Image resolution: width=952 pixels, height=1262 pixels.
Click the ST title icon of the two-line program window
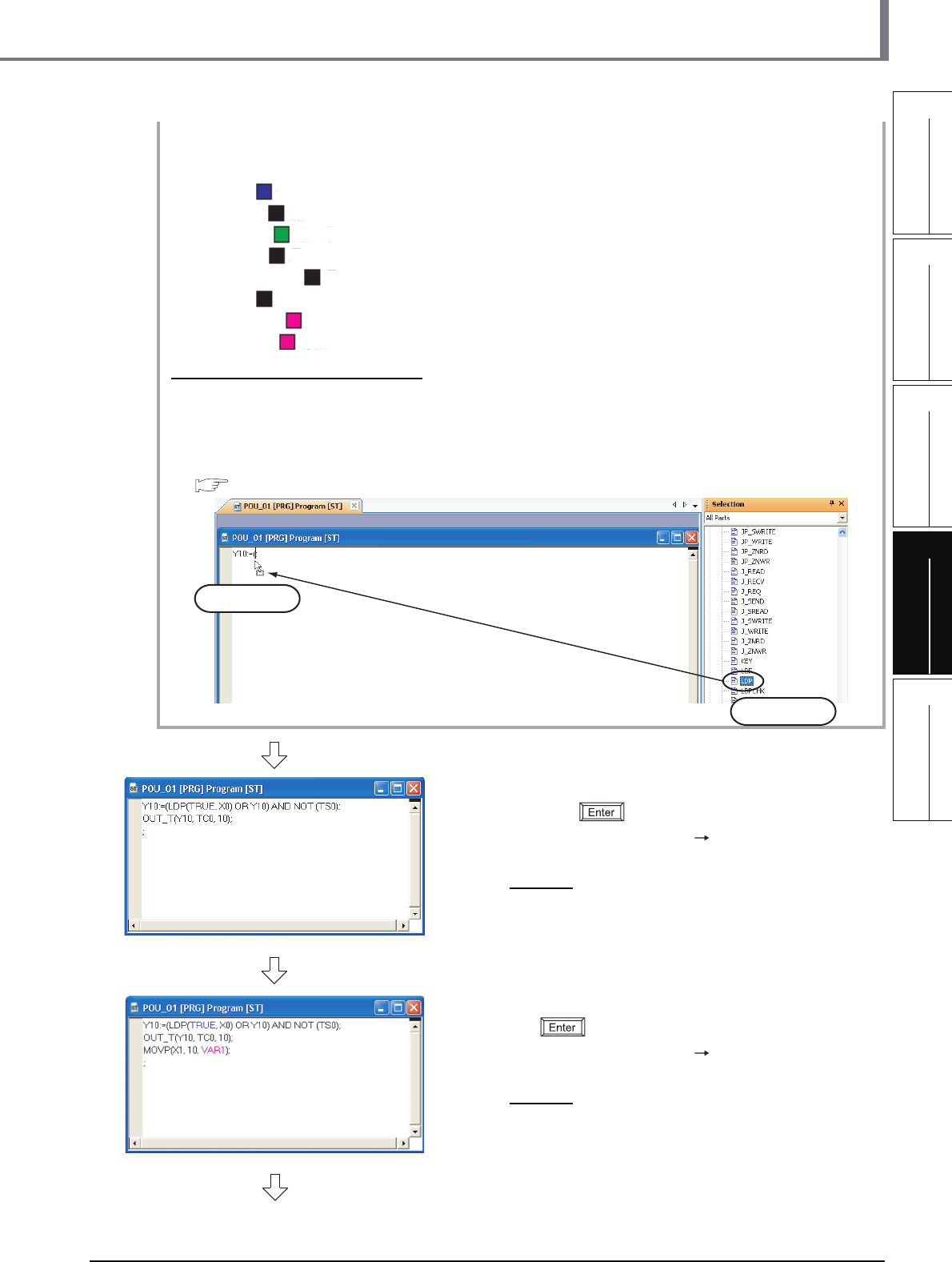[x=134, y=788]
